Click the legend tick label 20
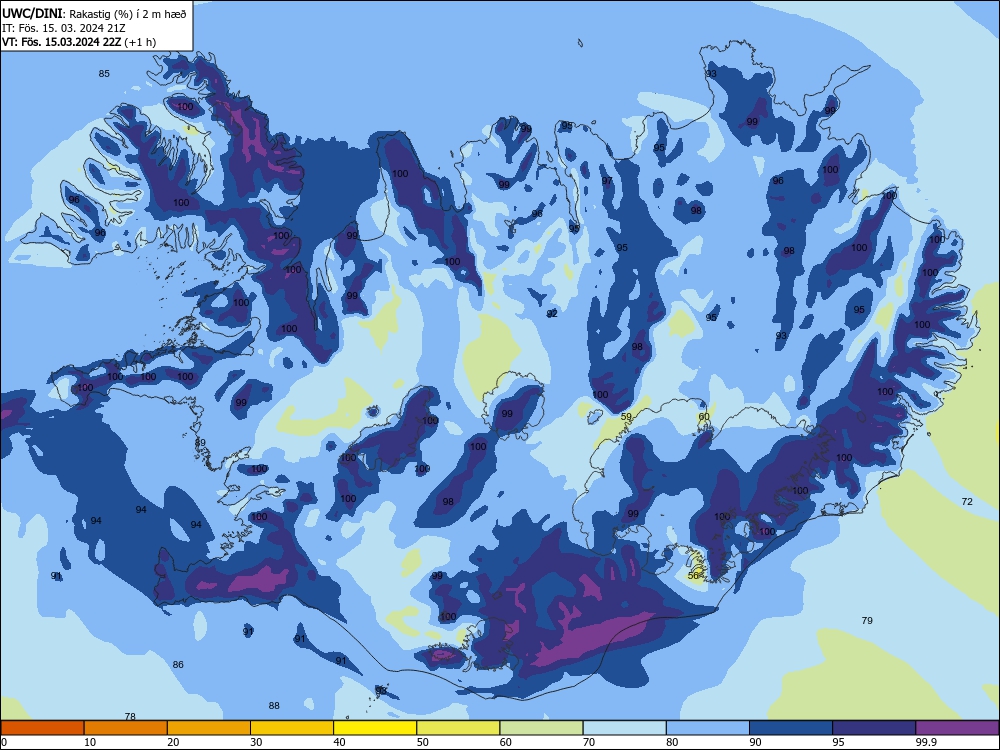The image size is (1000, 750). tap(173, 742)
